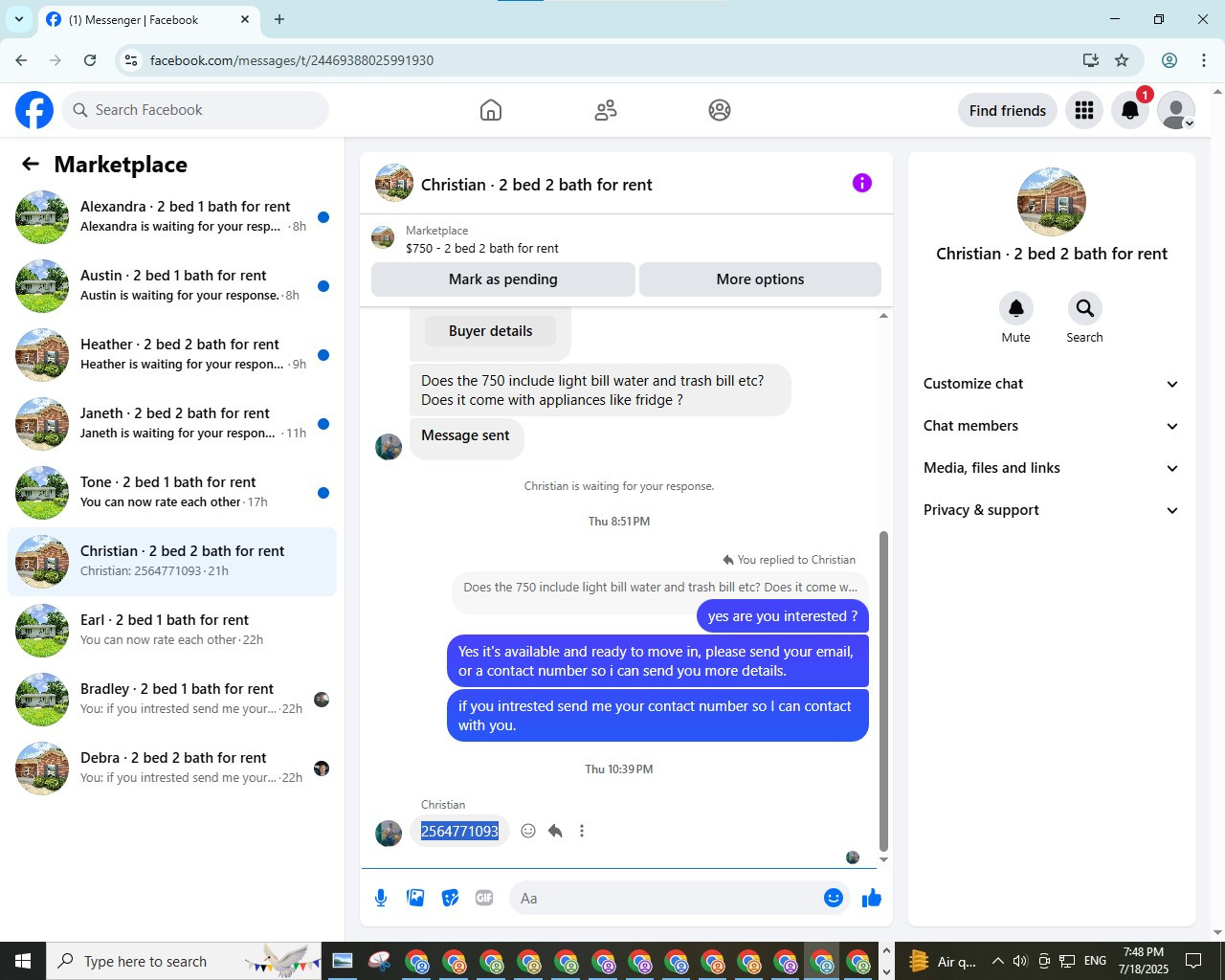Open taskbar volume control

click(1020, 961)
